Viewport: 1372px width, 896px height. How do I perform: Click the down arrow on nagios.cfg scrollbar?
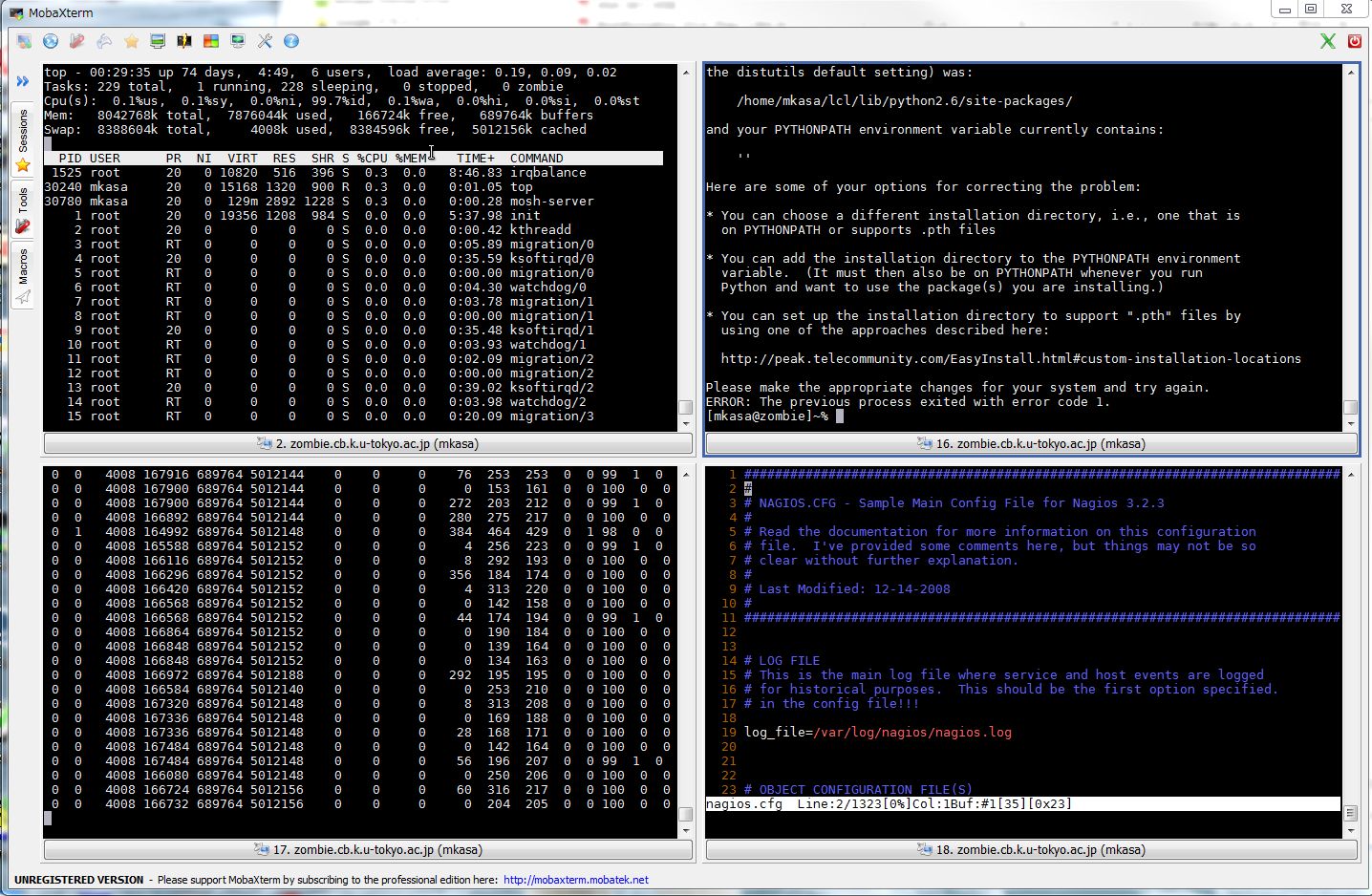click(1351, 830)
